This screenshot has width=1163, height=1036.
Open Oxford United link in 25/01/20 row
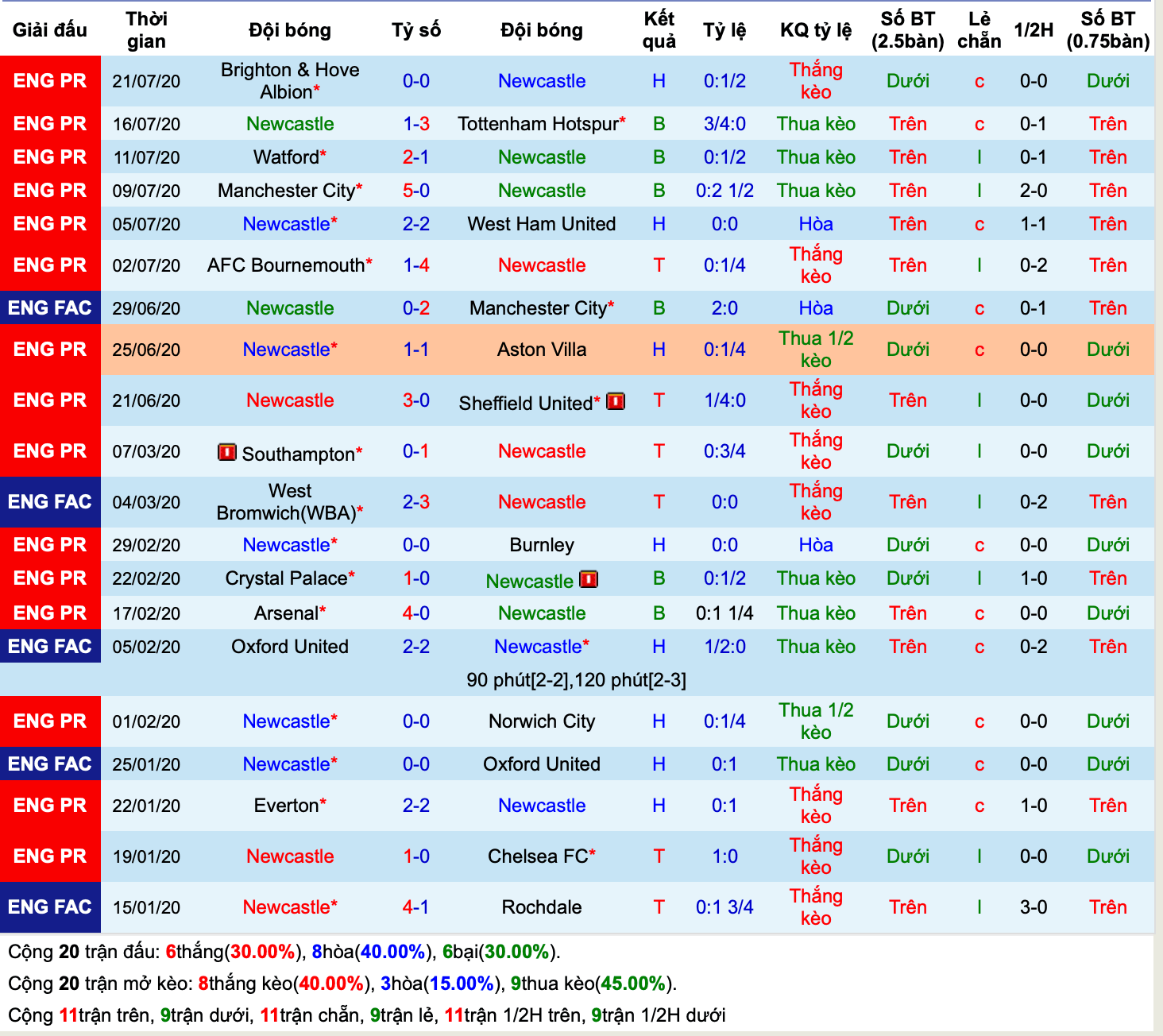tap(542, 764)
